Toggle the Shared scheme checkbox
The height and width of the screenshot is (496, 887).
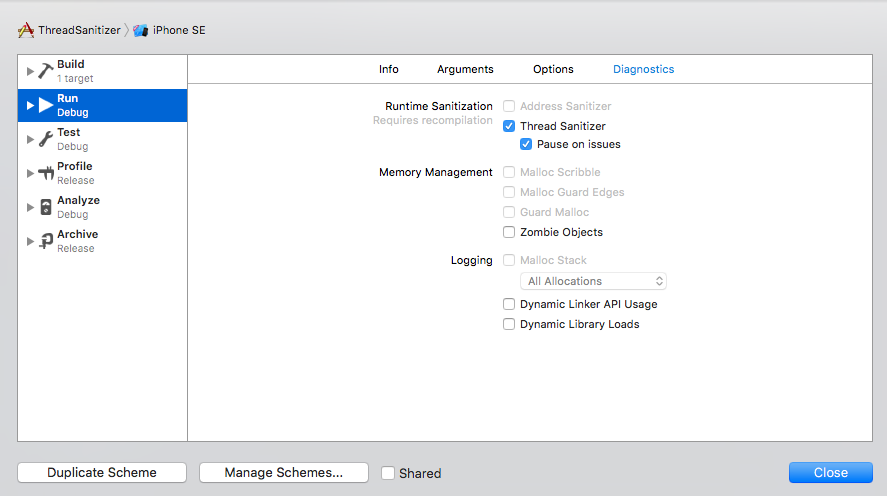(x=388, y=473)
